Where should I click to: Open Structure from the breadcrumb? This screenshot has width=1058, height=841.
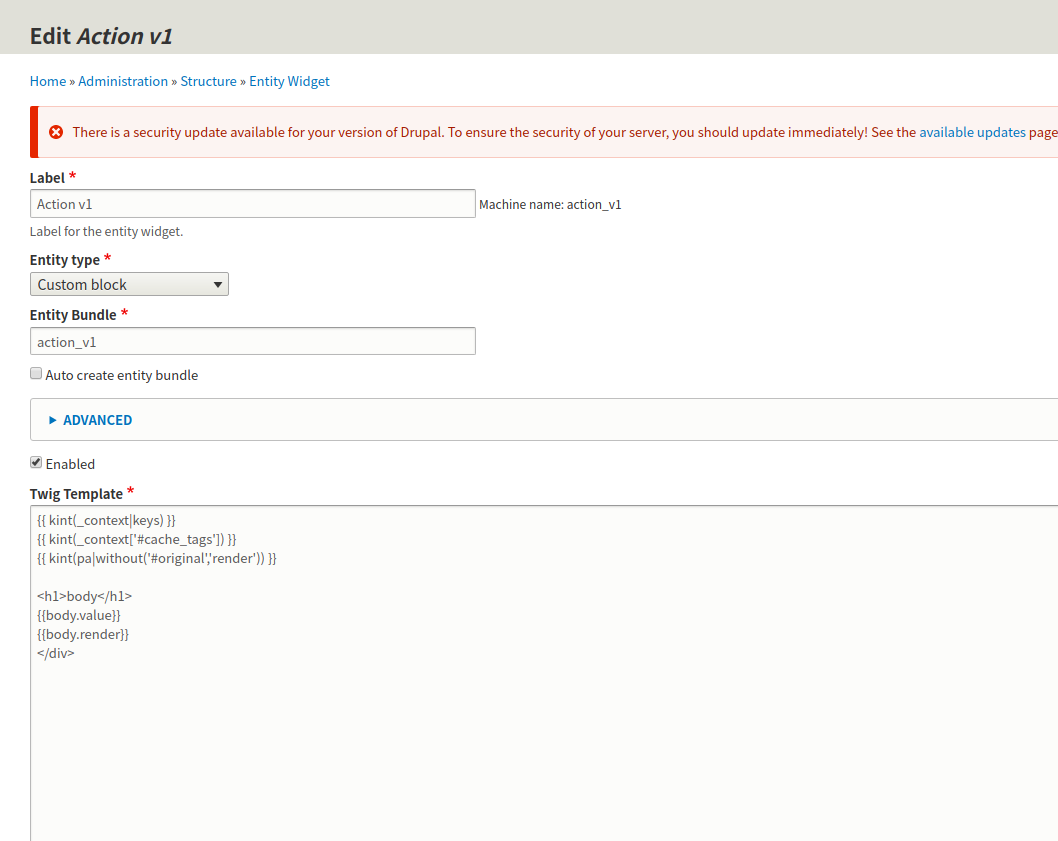point(208,81)
